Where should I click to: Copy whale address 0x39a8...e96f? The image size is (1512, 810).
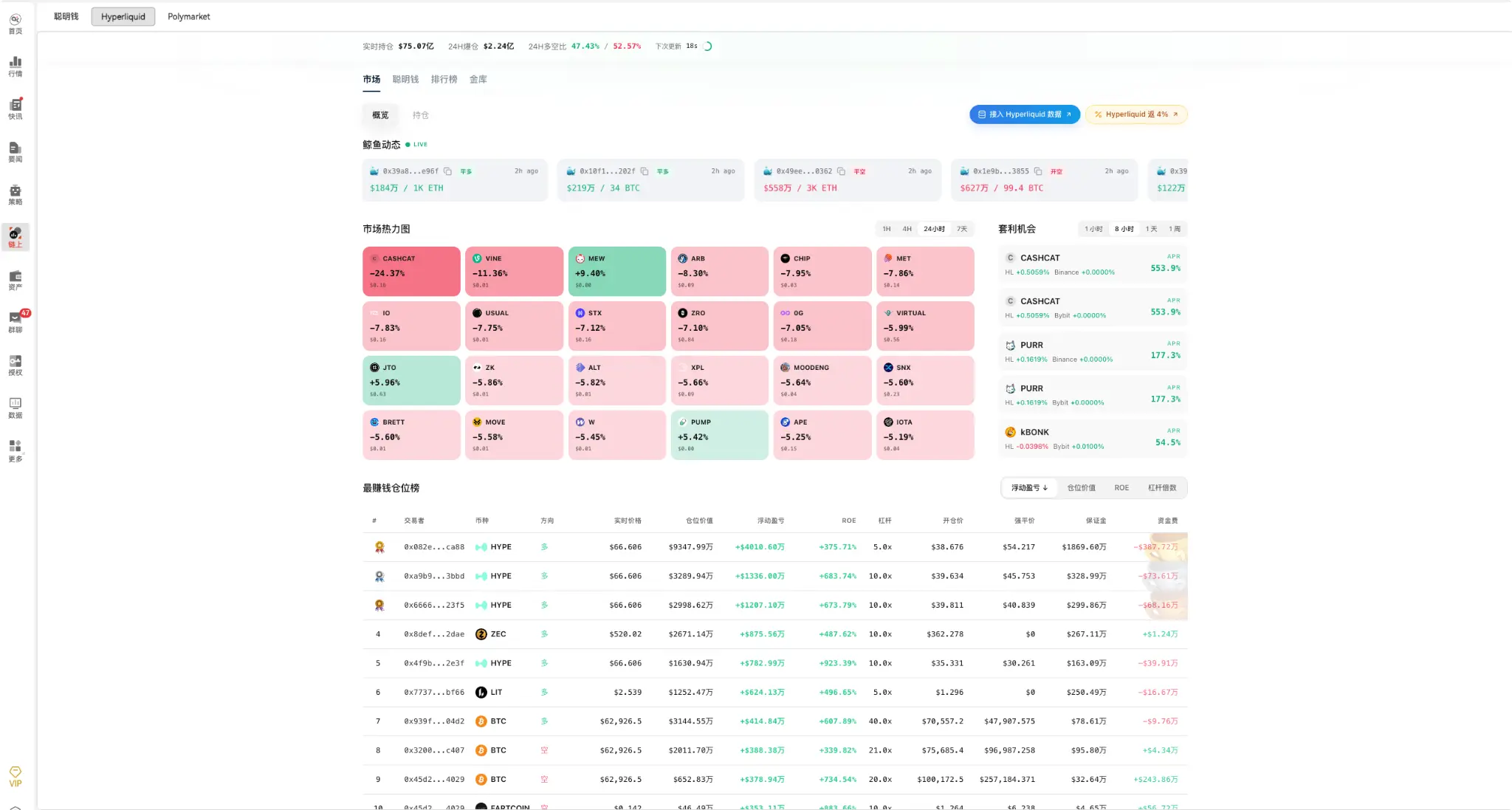tap(447, 171)
